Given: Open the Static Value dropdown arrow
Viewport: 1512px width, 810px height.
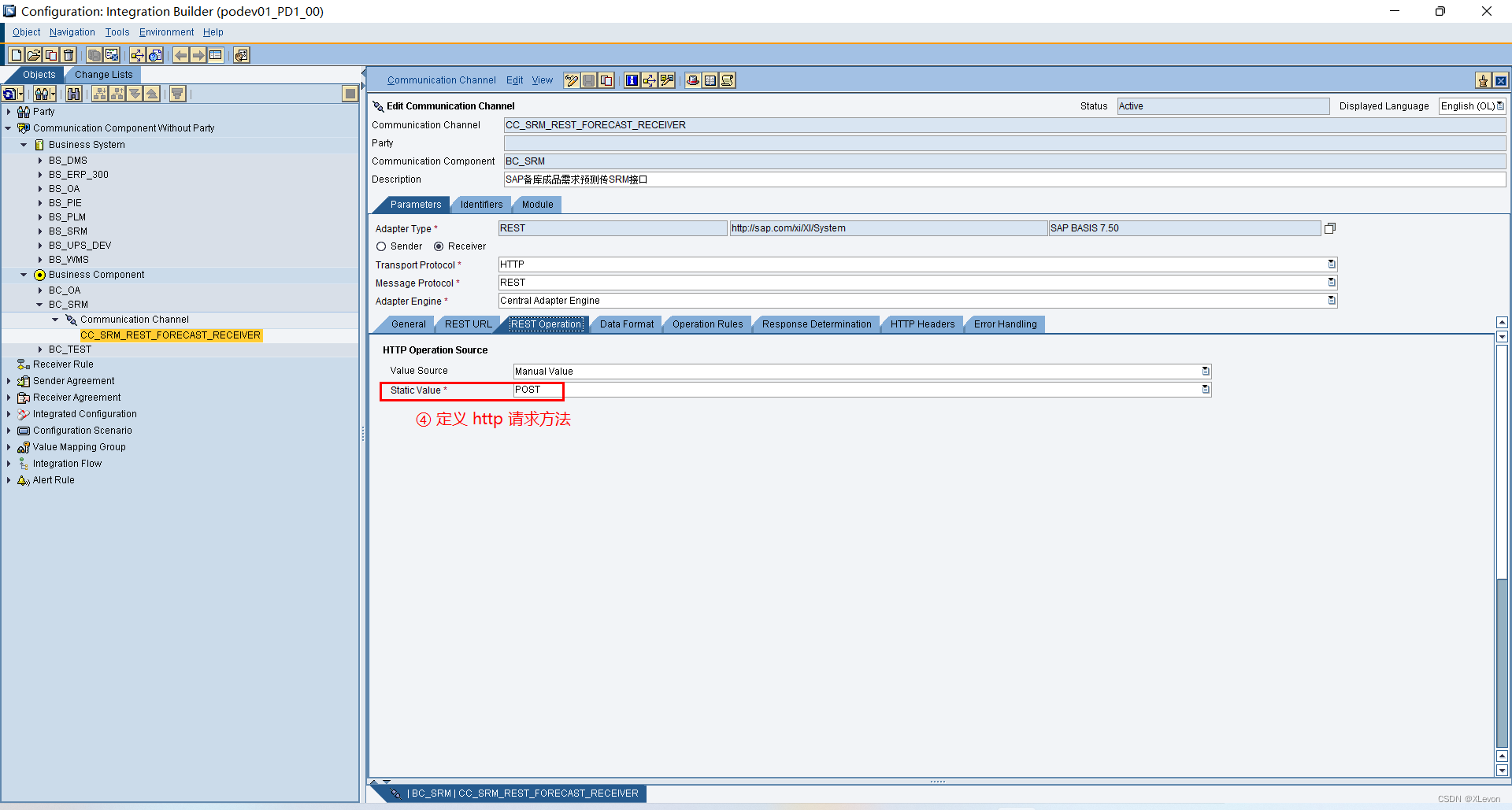Looking at the screenshot, I should tap(1206, 389).
